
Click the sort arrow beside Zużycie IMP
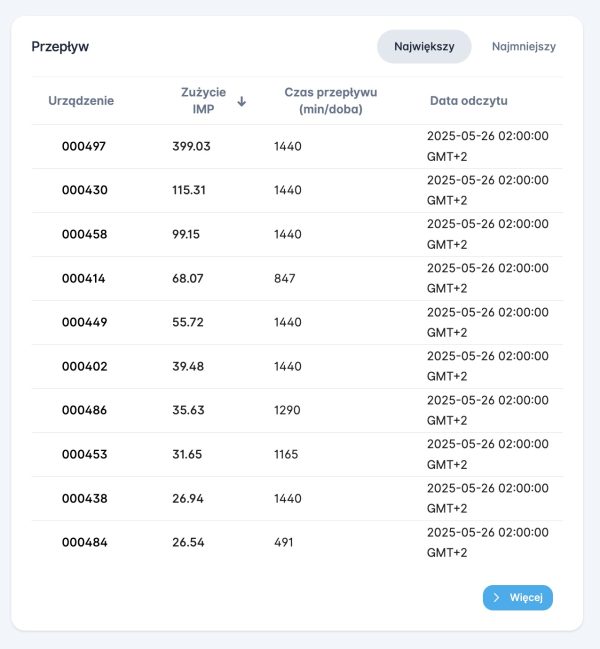[241, 101]
